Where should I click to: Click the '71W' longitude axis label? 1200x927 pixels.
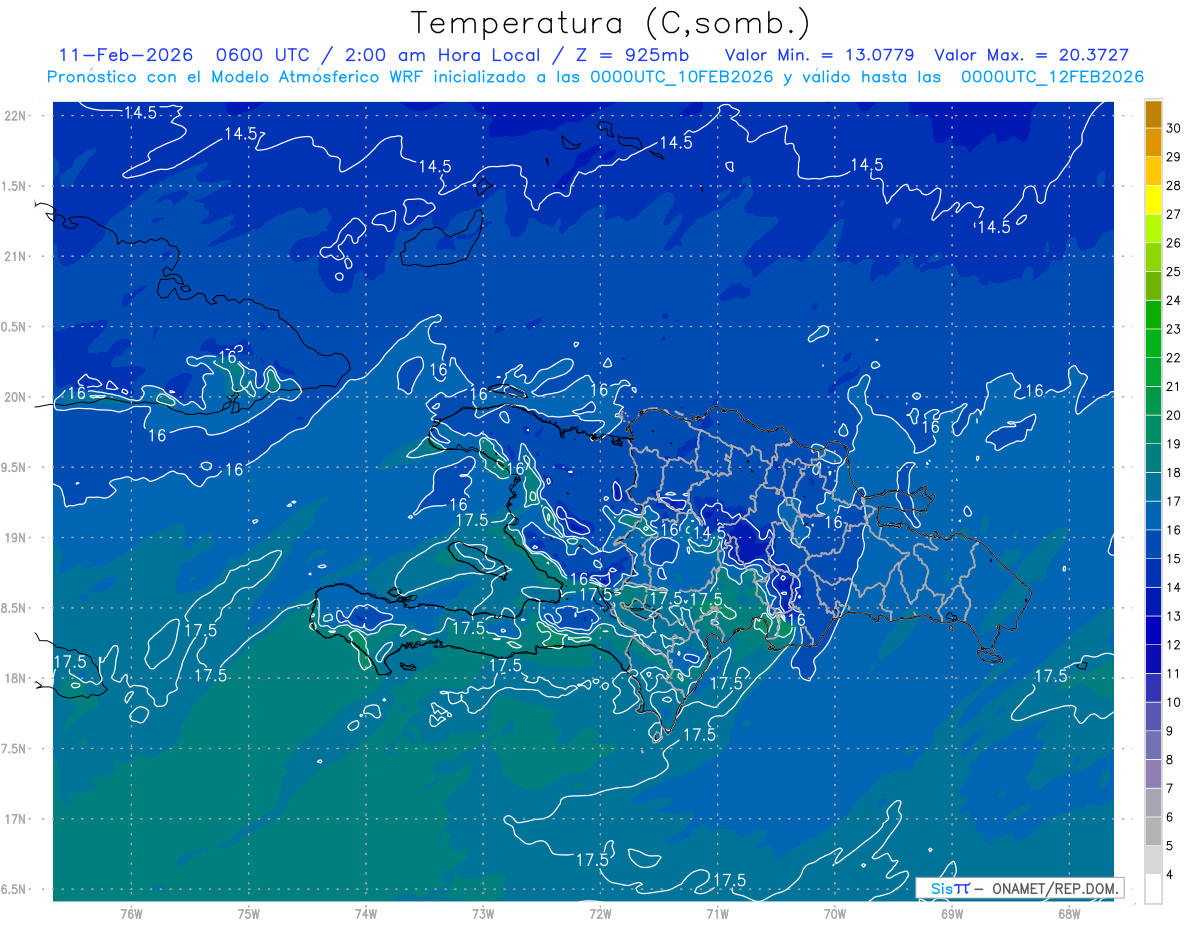point(717,913)
